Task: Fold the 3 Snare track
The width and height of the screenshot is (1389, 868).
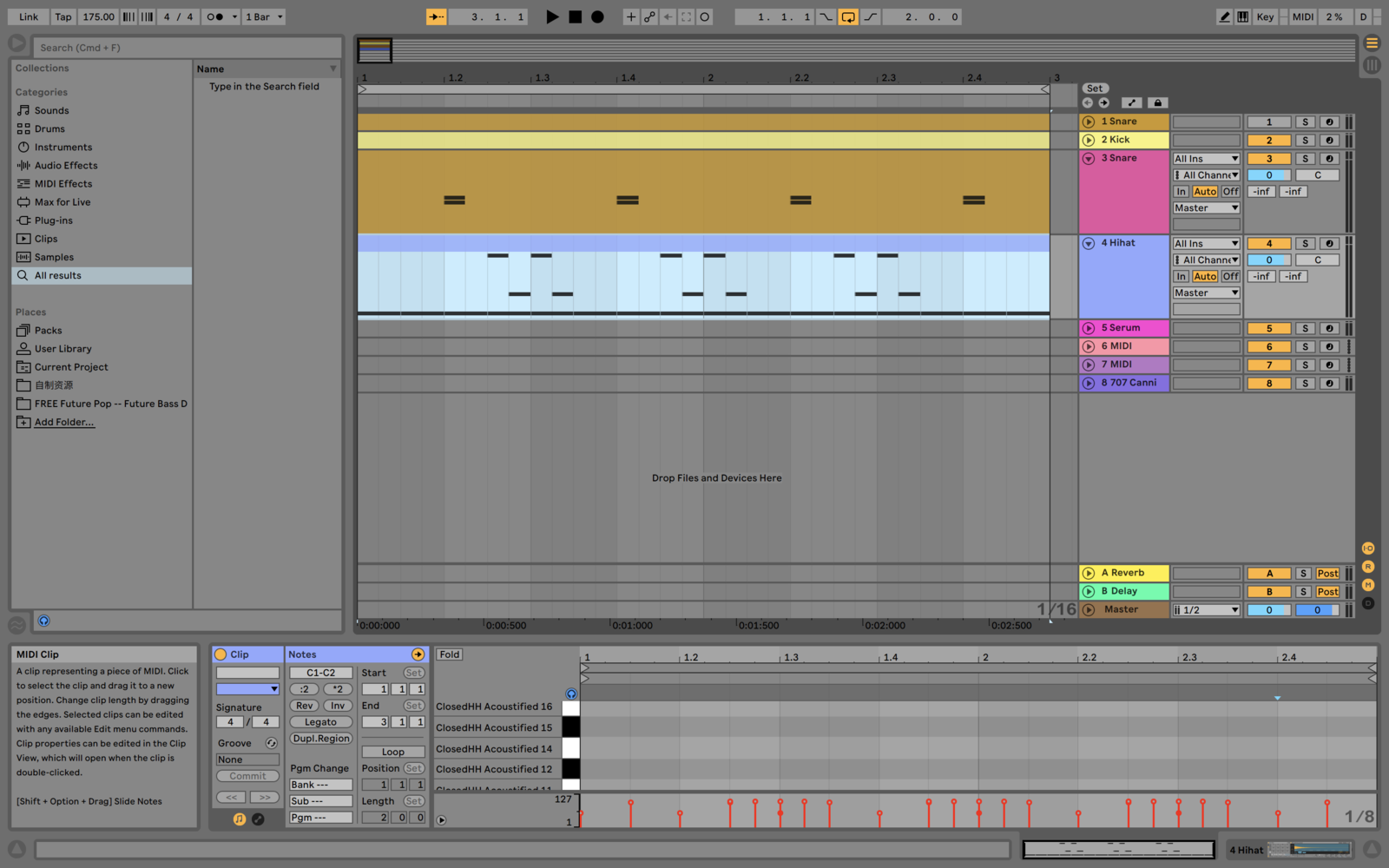Action: 1088,159
